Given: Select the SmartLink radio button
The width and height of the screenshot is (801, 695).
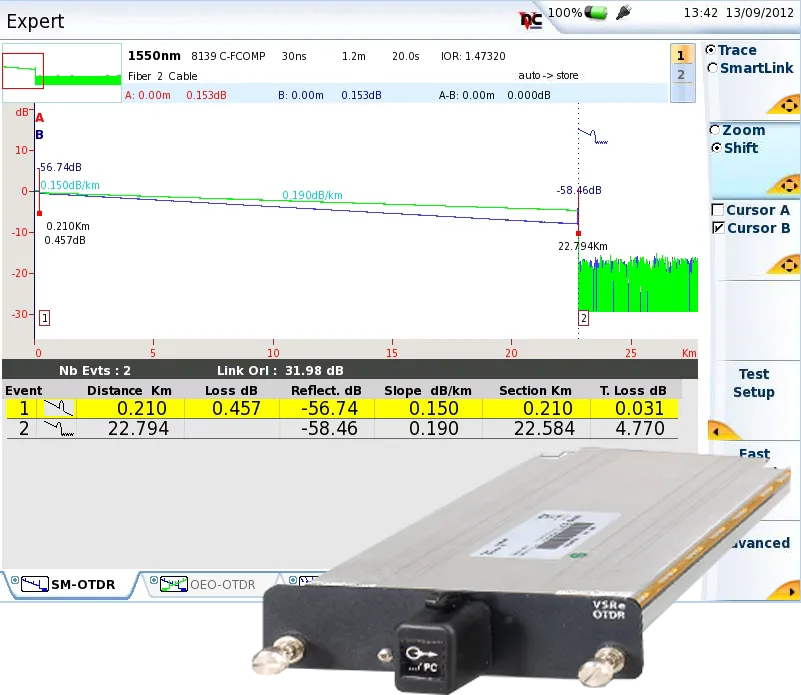Looking at the screenshot, I should tap(713, 66).
